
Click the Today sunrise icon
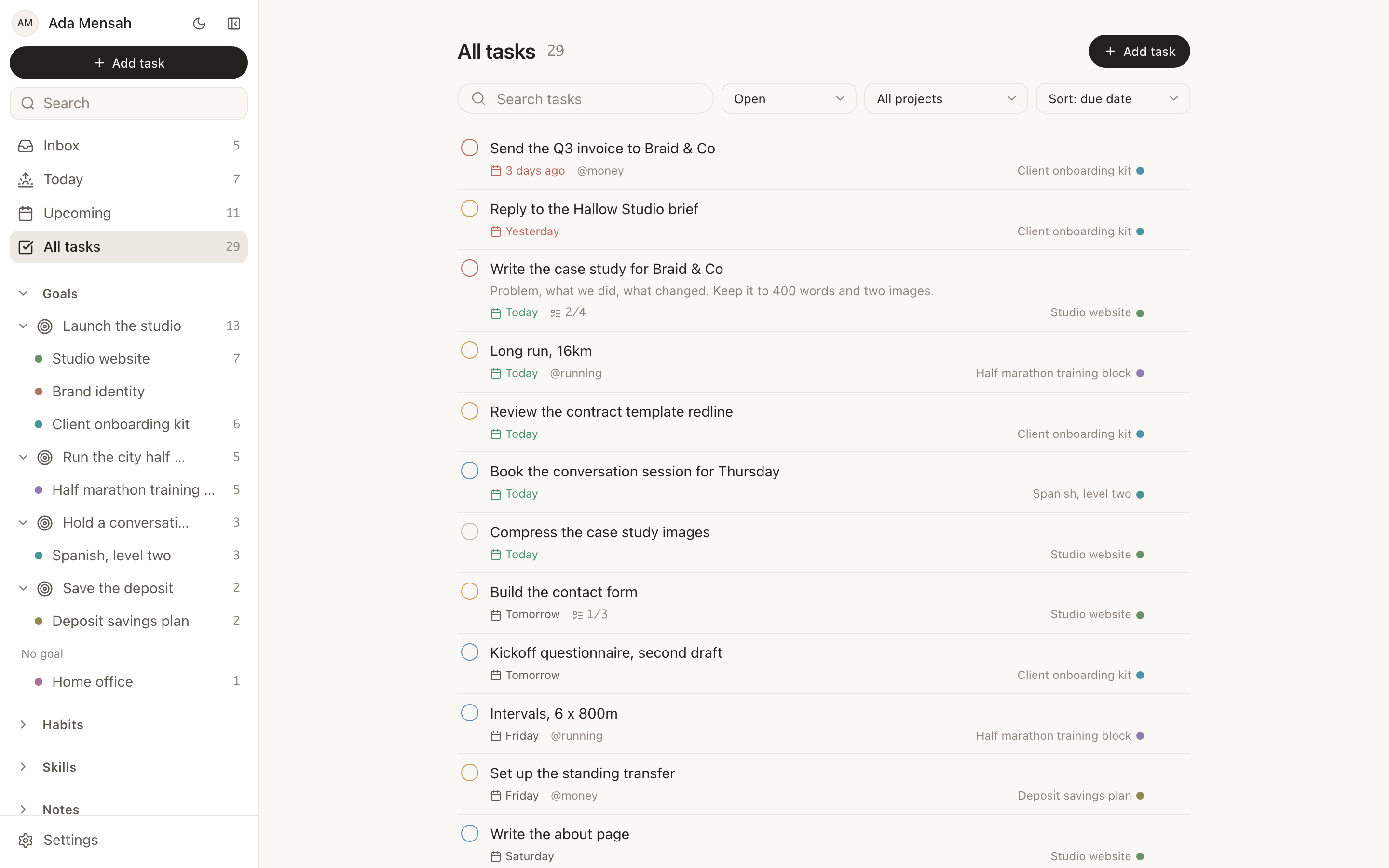[x=25, y=180]
